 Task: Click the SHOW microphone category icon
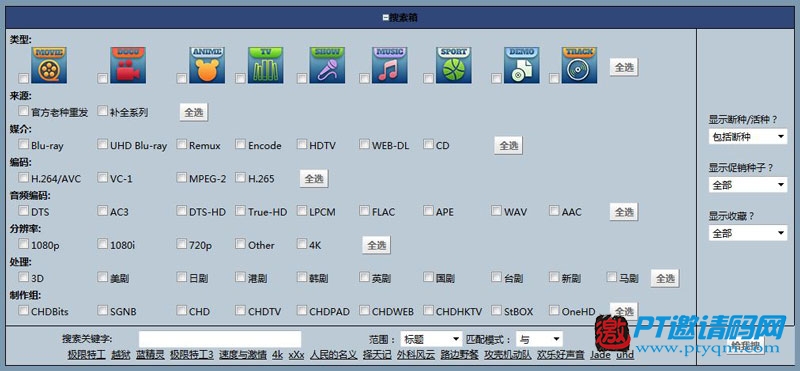[327, 65]
